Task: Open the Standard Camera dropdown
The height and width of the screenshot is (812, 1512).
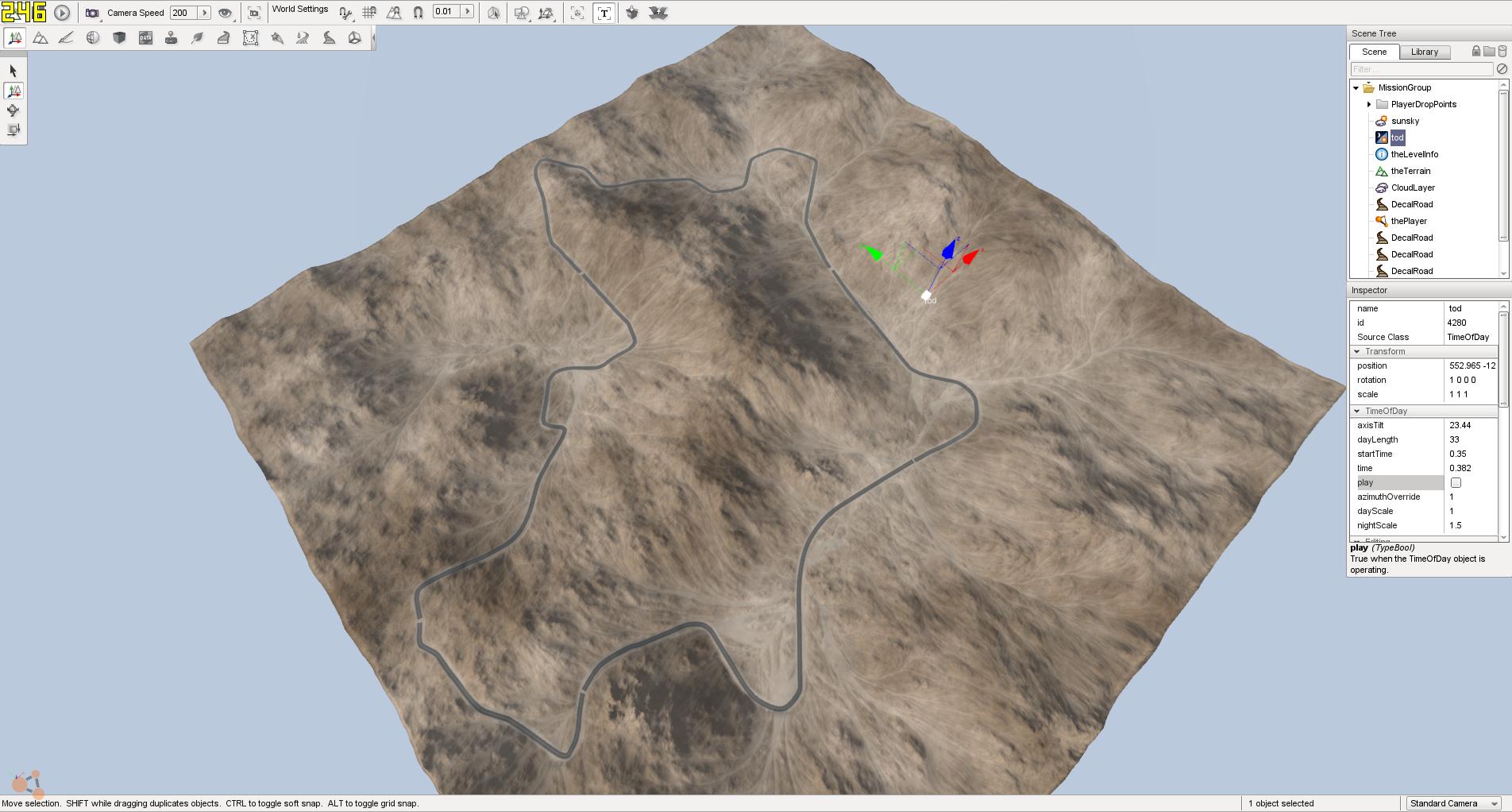Action: 1453,803
